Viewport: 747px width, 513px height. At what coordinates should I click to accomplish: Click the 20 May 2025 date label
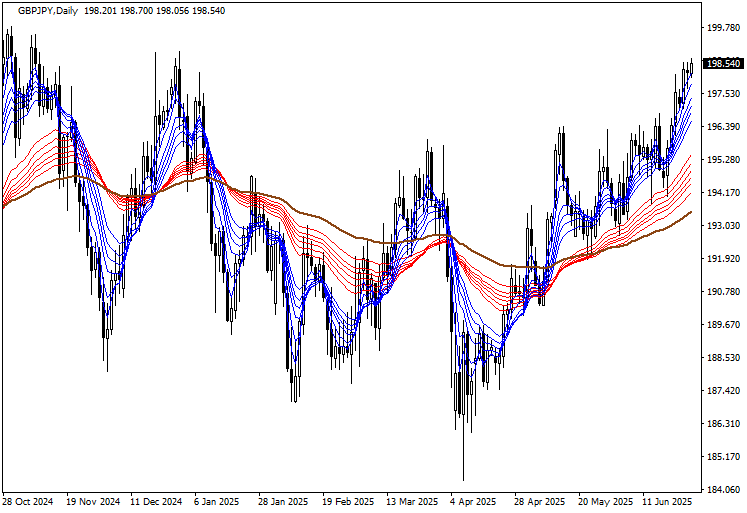click(x=606, y=502)
